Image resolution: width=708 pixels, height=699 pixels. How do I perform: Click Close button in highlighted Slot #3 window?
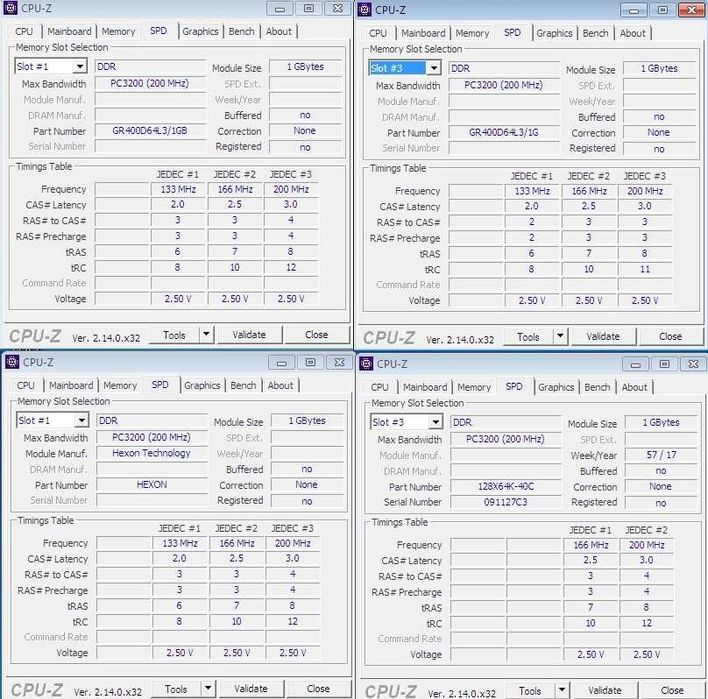pos(671,337)
